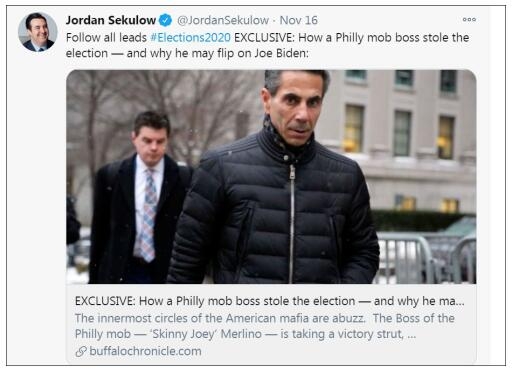
Task: Open the #Elections2020 hashtag
Action: point(190,37)
